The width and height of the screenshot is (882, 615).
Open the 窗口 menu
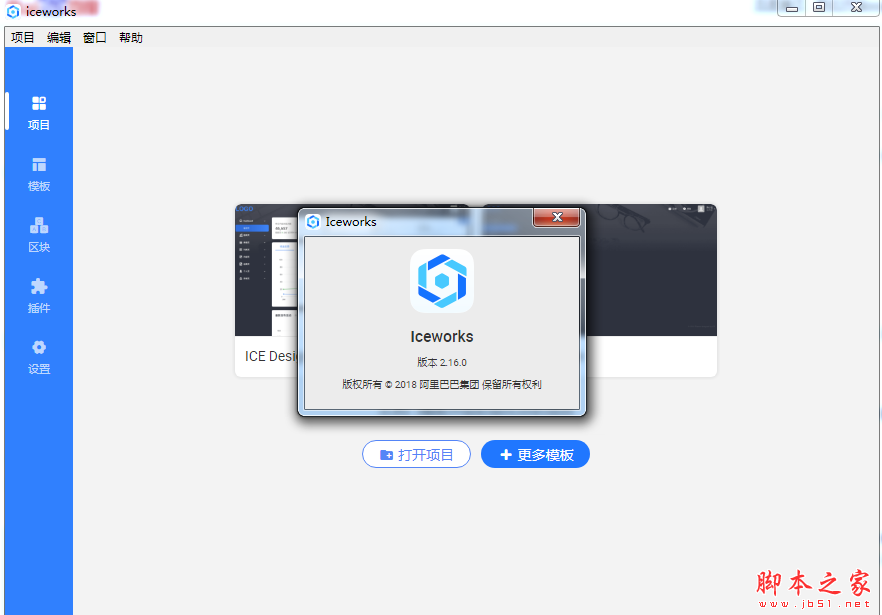(94, 38)
